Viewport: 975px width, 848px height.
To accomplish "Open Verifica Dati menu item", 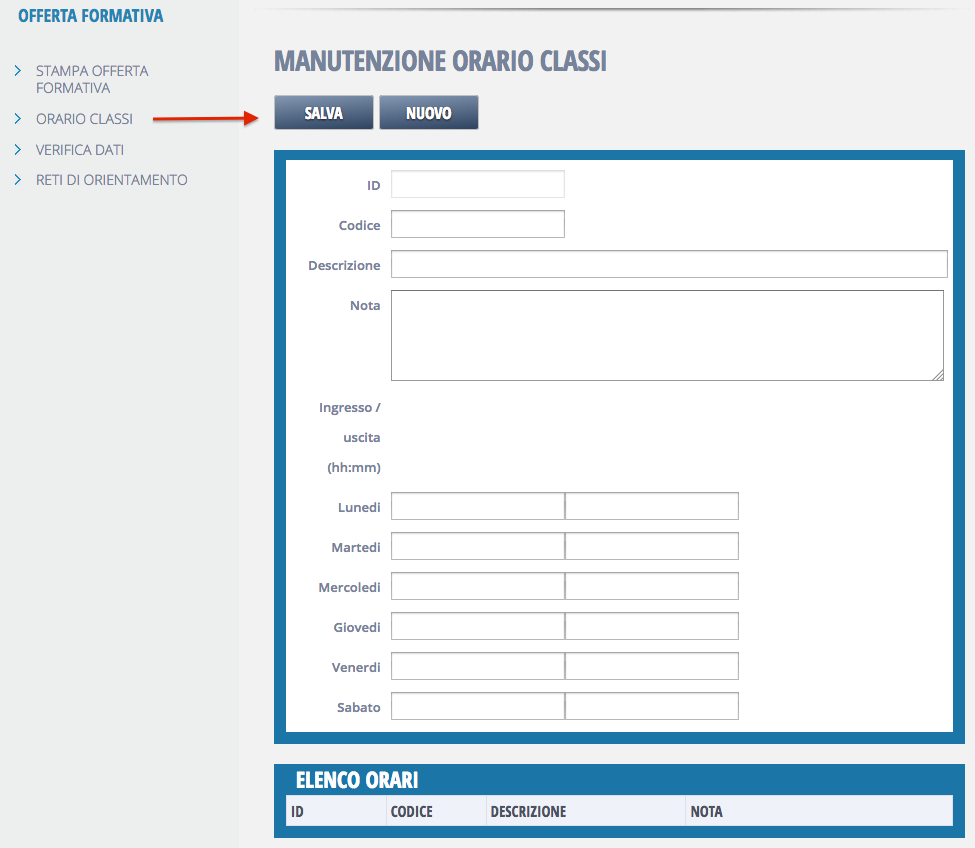I will [80, 150].
